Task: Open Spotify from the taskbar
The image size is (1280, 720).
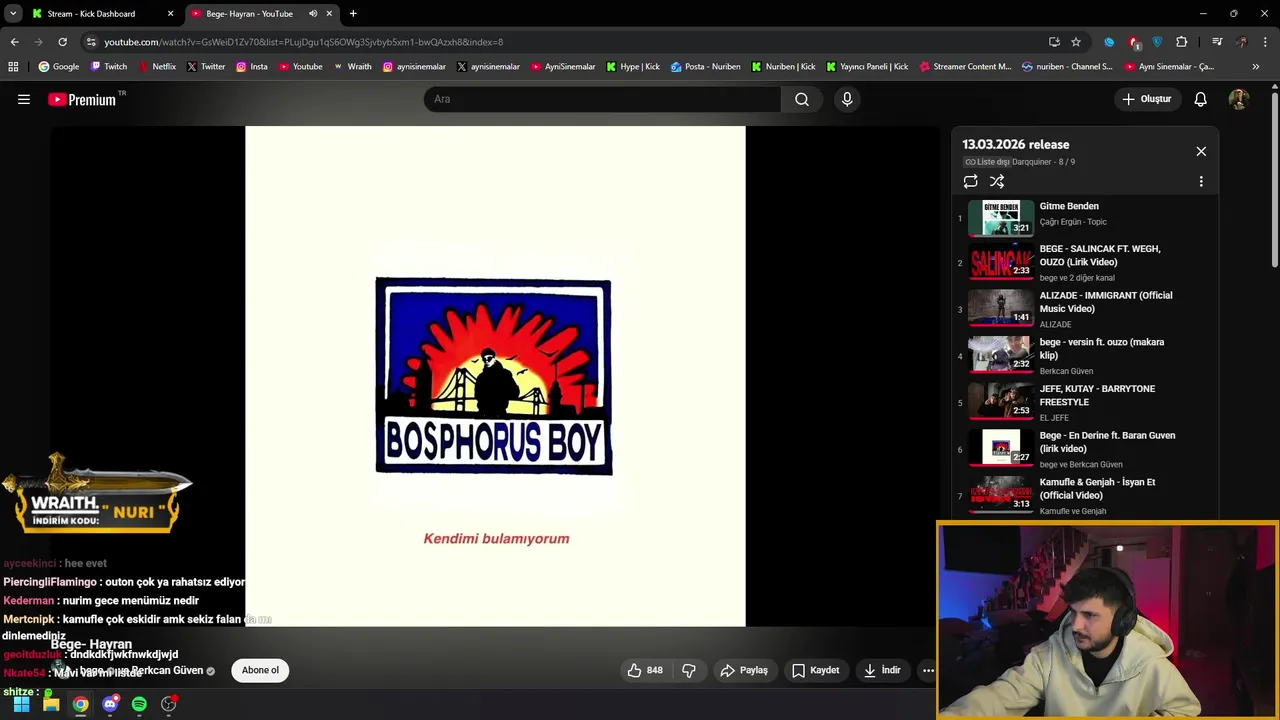Action: 139,704
